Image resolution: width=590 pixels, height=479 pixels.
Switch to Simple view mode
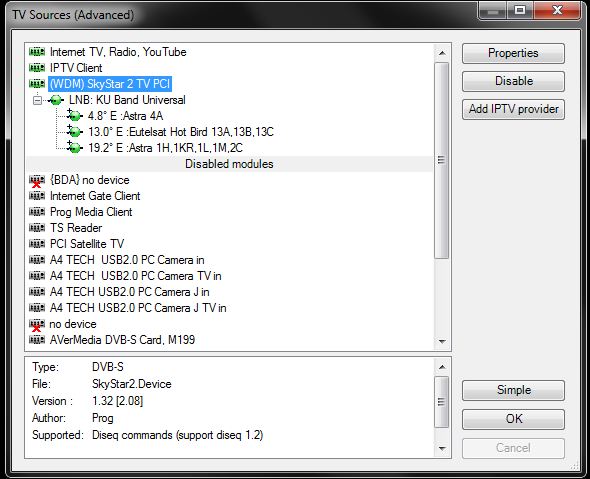tap(513, 390)
